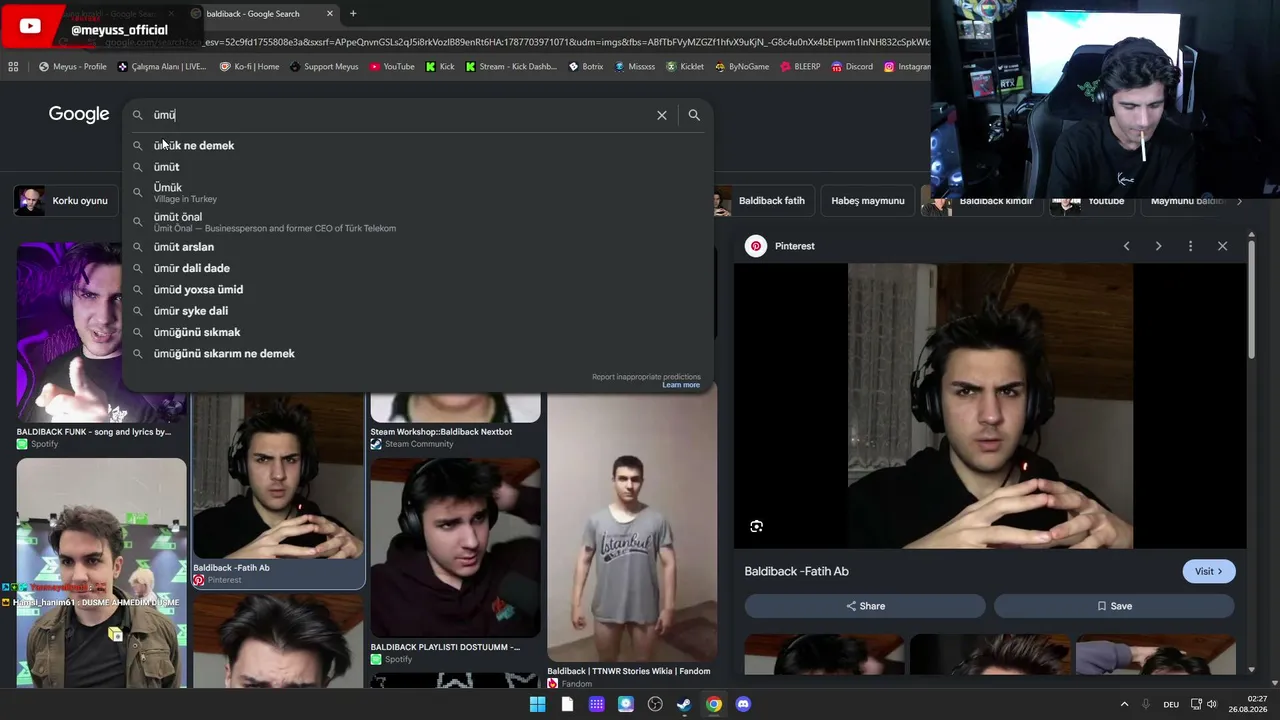Open Windows Start menu

(538, 704)
